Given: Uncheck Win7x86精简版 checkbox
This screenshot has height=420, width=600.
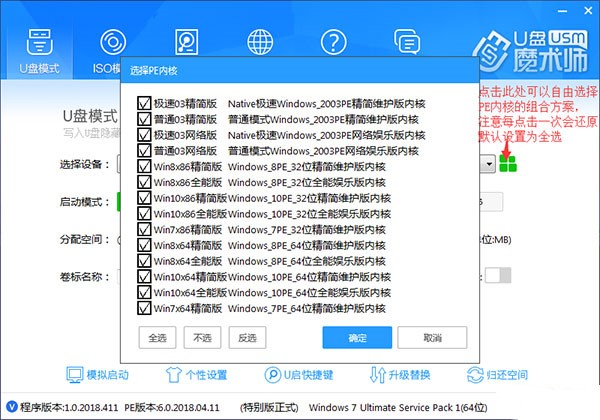Looking at the screenshot, I should [144, 229].
